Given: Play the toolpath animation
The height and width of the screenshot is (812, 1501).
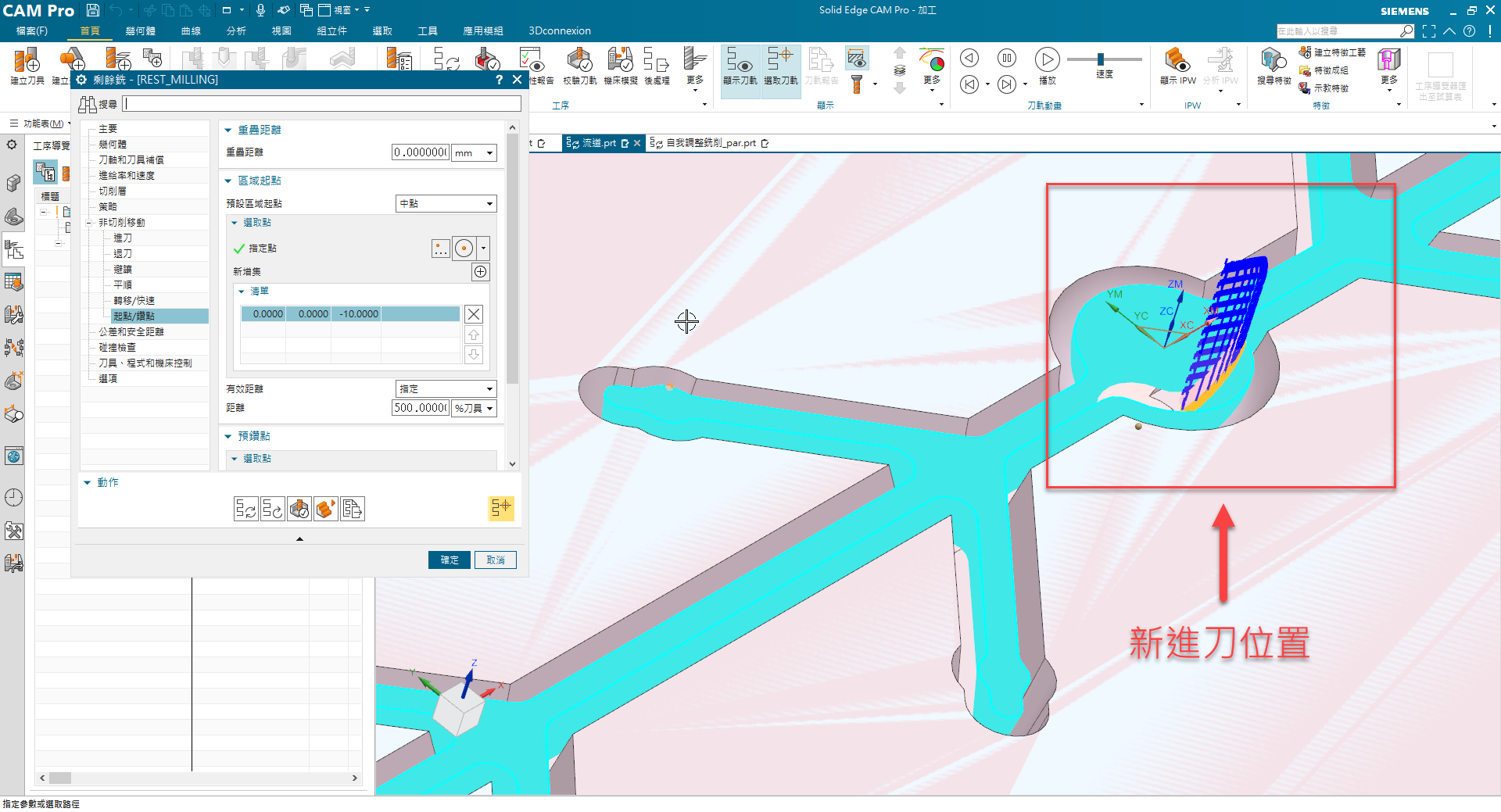Looking at the screenshot, I should 1047,59.
